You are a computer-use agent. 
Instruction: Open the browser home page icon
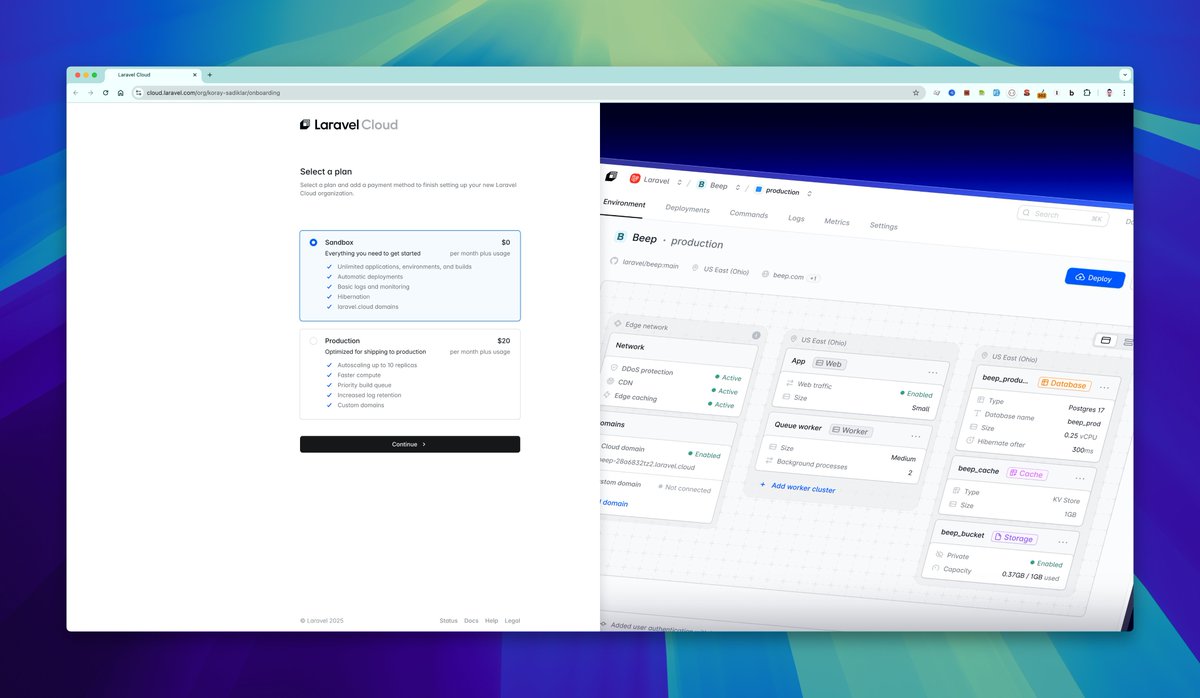tap(120, 92)
